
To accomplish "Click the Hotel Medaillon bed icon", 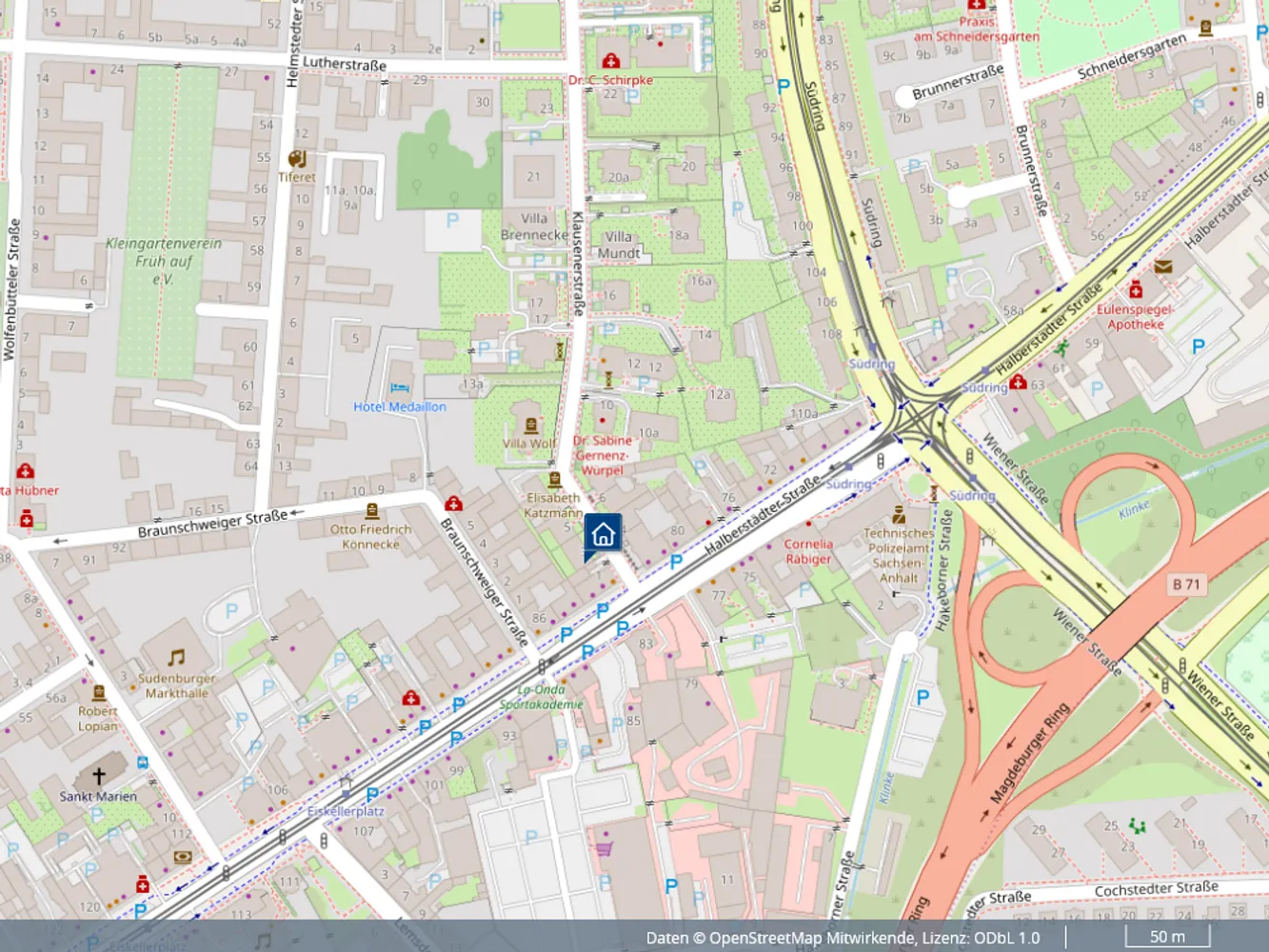I will click(x=400, y=388).
